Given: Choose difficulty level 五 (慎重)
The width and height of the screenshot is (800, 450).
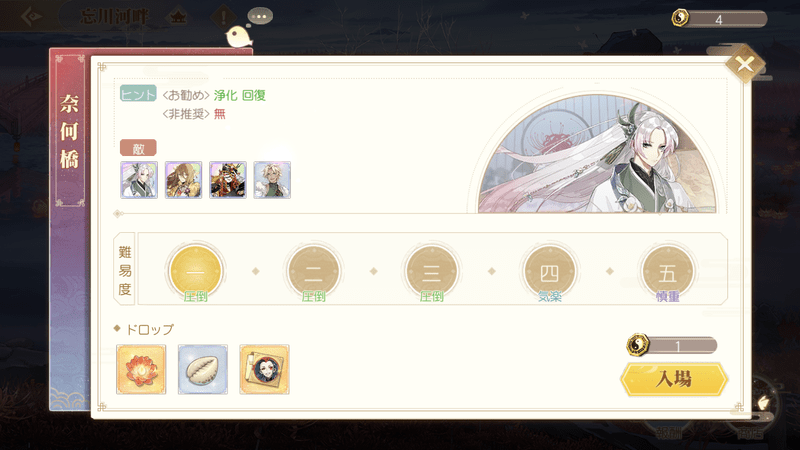Looking at the screenshot, I should [667, 271].
